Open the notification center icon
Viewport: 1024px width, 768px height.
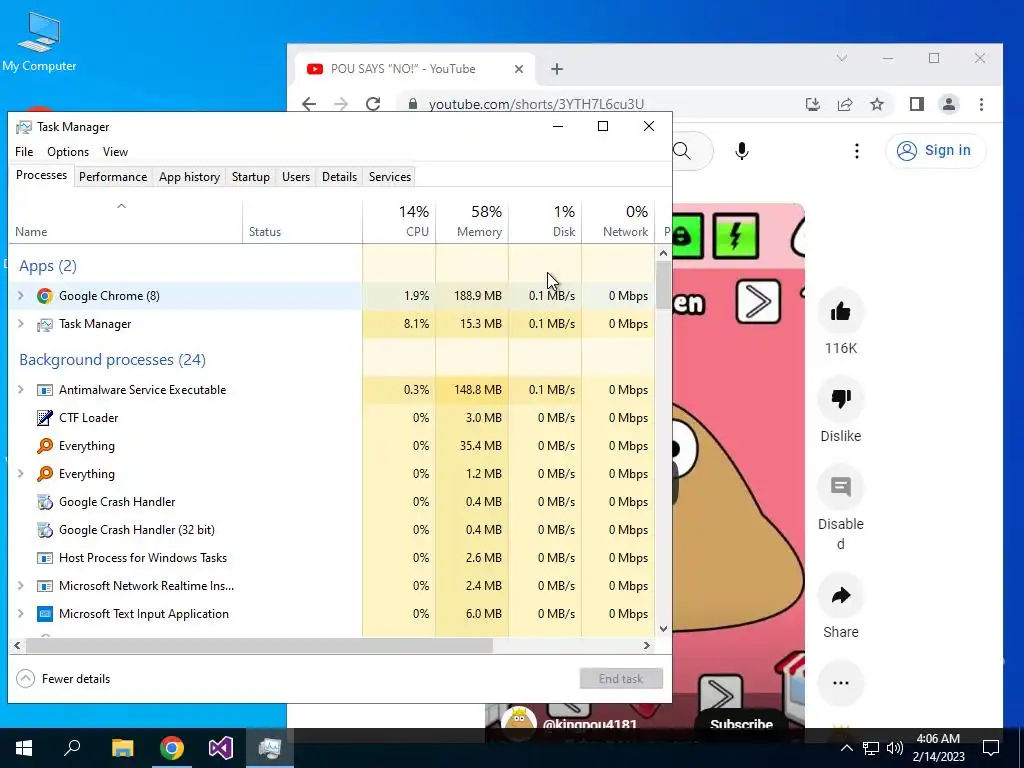(991, 748)
